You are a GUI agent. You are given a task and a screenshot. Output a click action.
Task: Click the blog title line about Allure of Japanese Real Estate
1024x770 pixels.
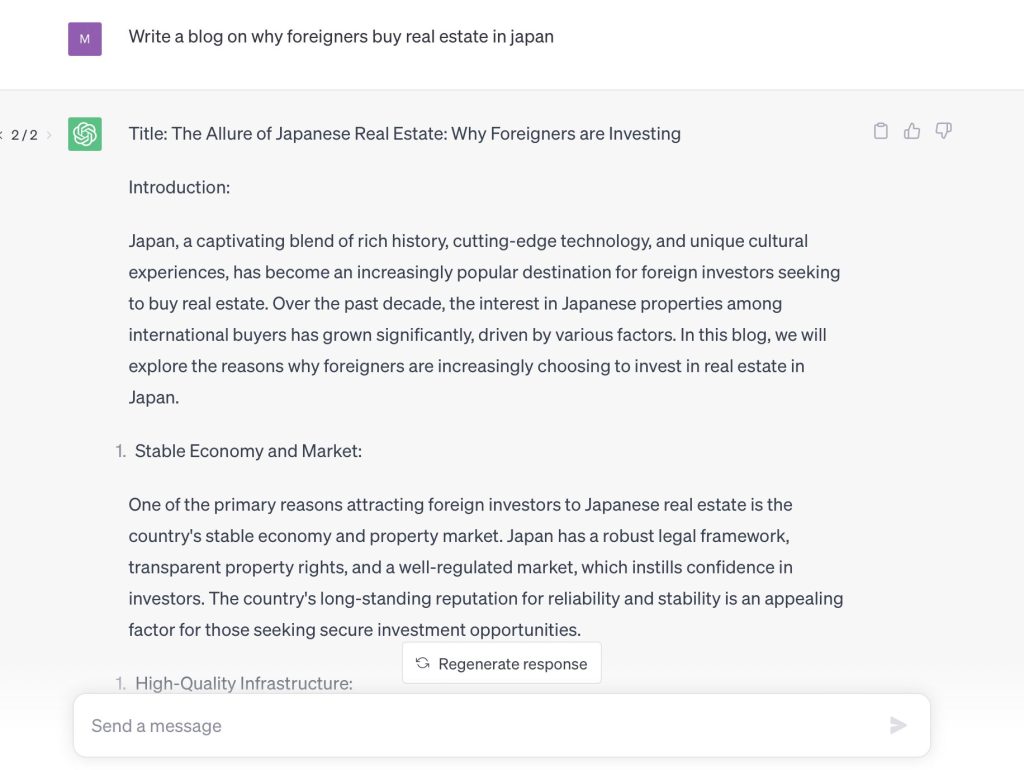404,134
